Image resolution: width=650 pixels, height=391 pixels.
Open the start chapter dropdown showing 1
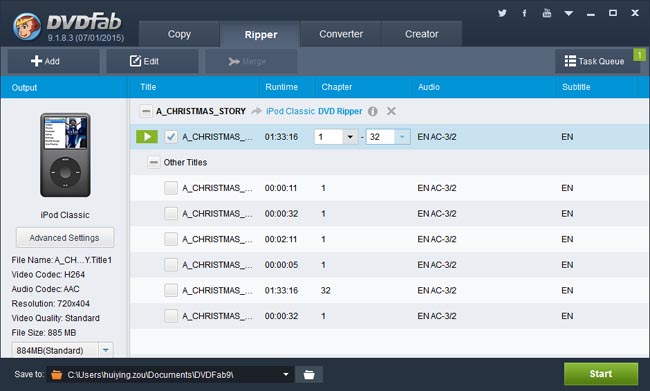(x=350, y=137)
